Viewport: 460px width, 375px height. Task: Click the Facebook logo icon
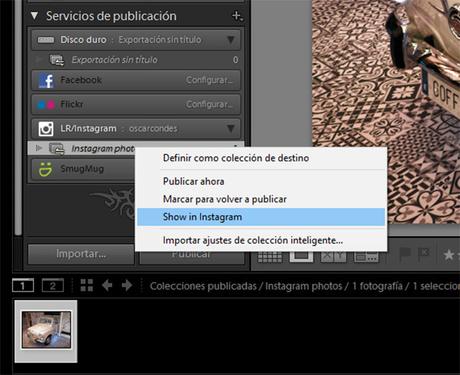46,80
